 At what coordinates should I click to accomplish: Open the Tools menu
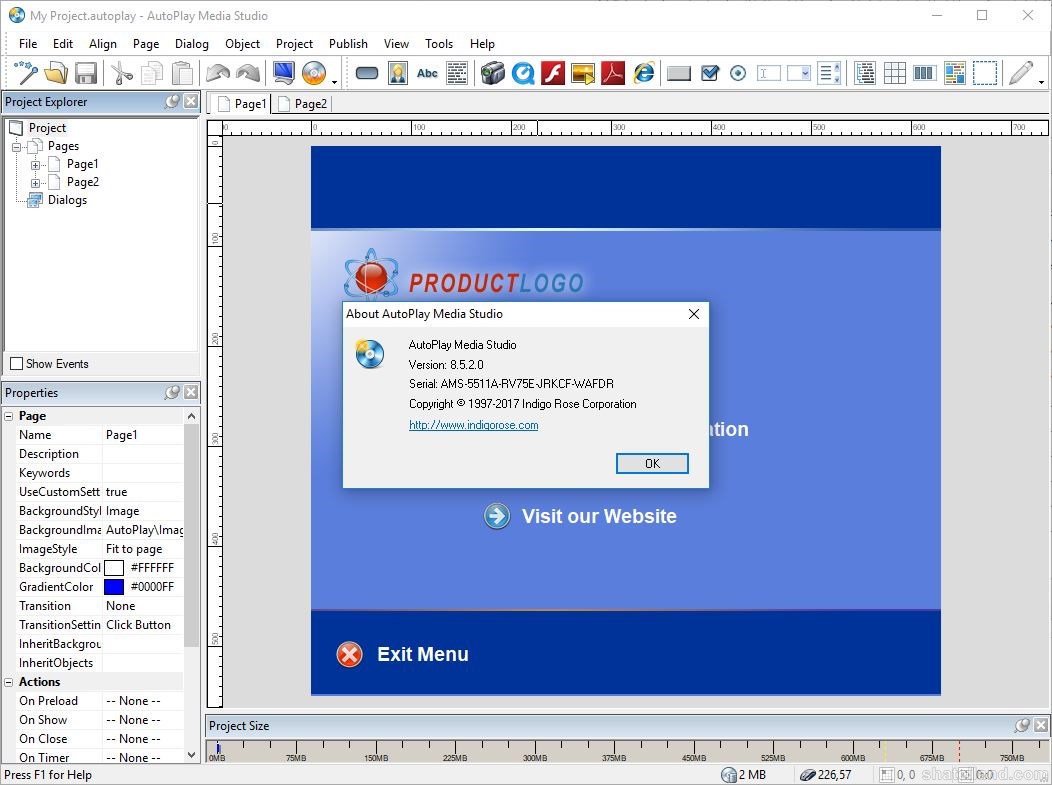[439, 44]
